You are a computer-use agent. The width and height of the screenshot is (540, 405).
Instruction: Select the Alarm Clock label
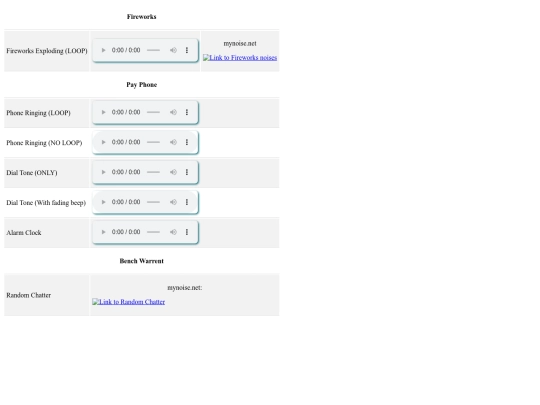pyautogui.click(x=24, y=233)
